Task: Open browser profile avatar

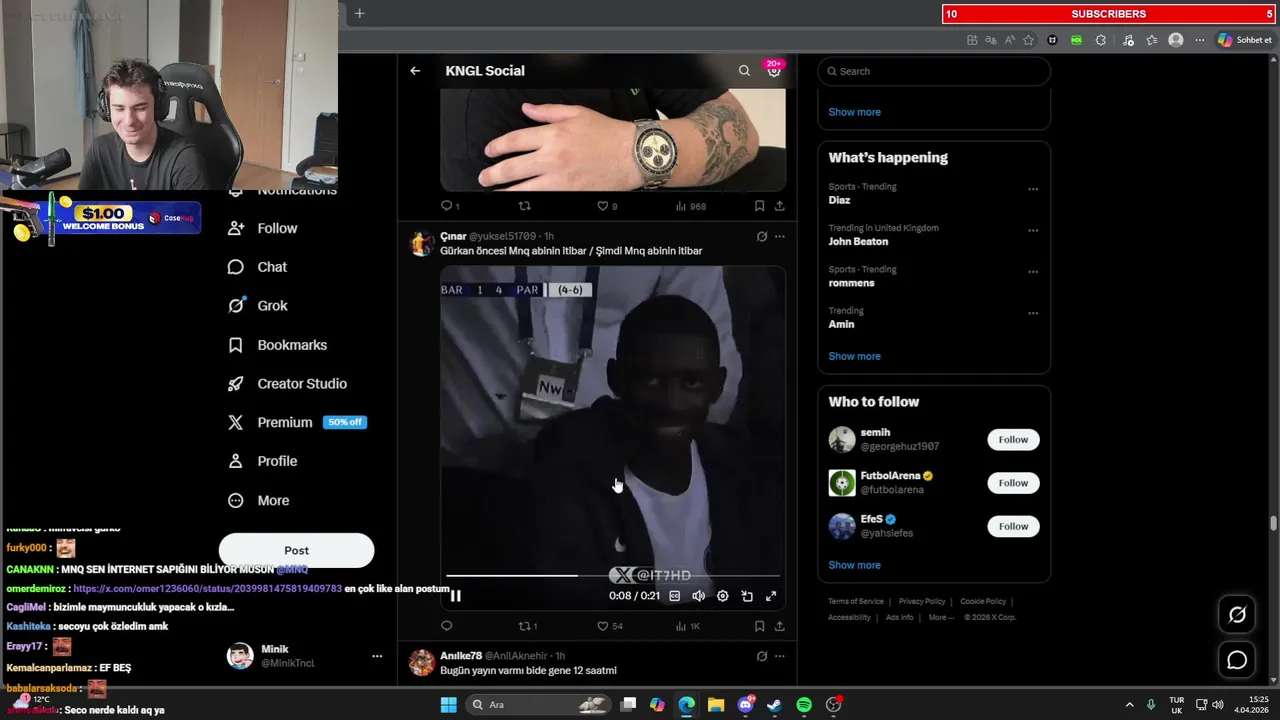Action: [x=1176, y=40]
